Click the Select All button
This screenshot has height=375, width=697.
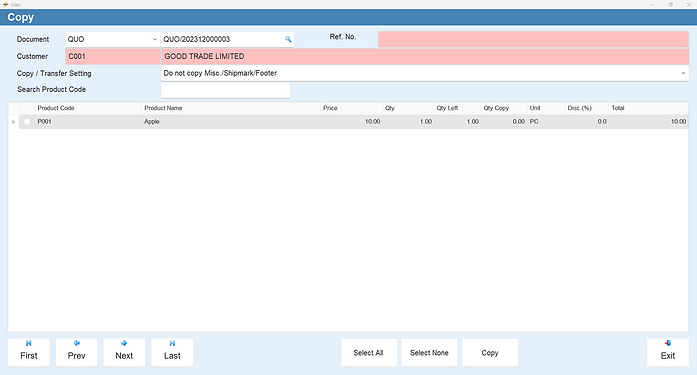coord(369,353)
